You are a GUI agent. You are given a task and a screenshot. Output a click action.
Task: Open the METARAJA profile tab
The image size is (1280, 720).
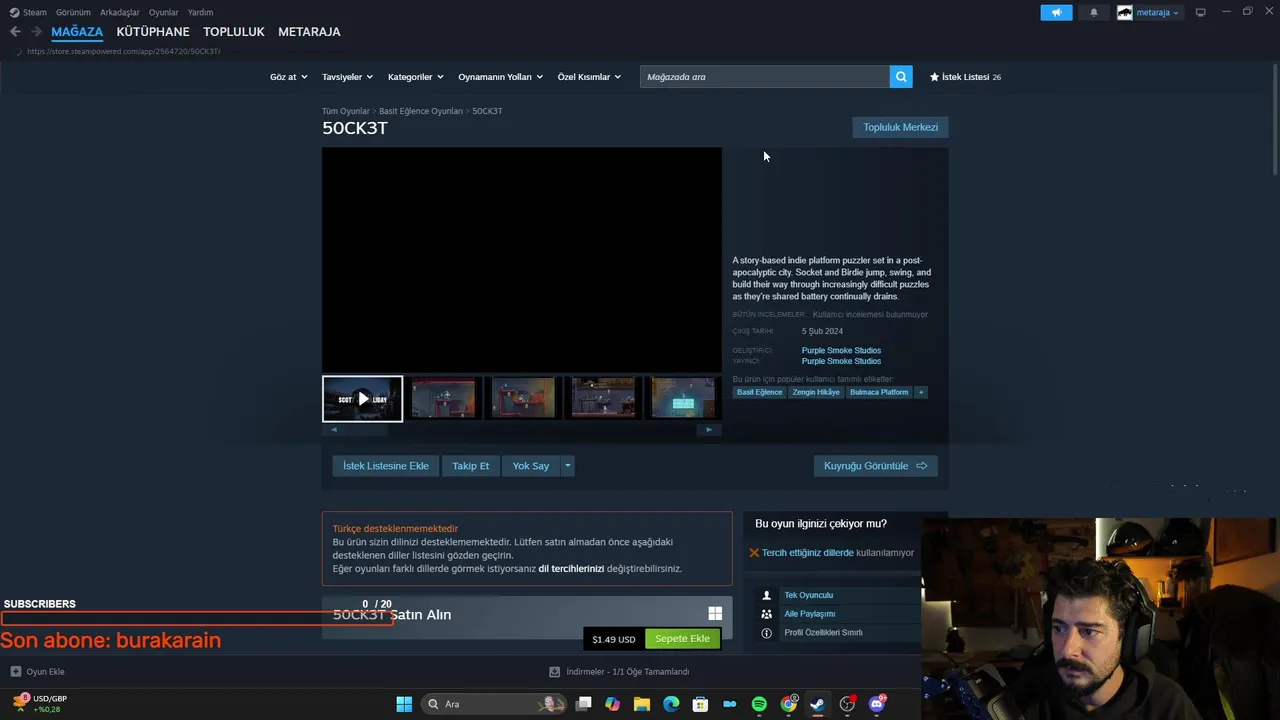(x=309, y=32)
